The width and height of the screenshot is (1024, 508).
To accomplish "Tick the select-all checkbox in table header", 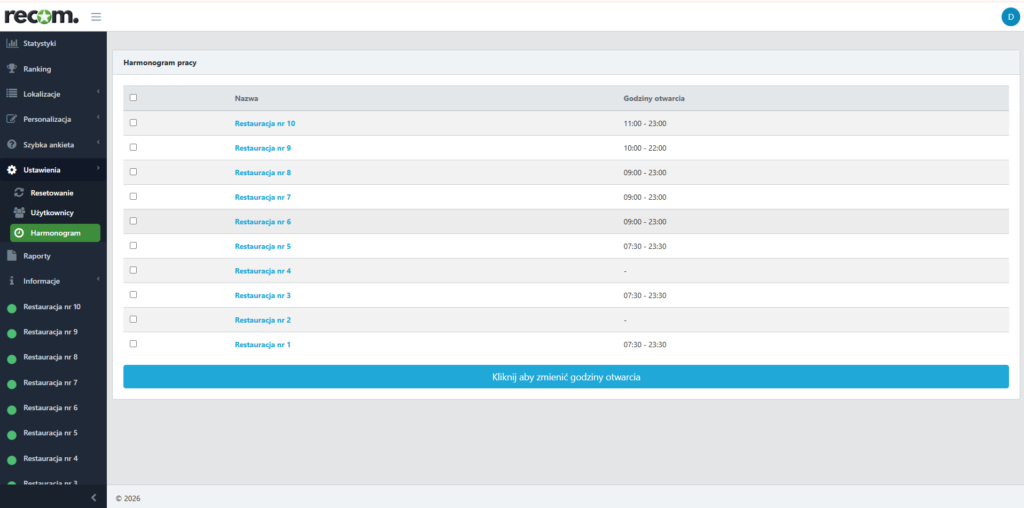I will tap(133, 98).
